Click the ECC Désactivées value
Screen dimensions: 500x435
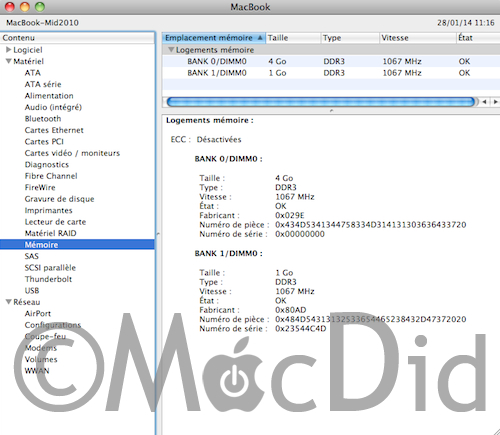(219, 140)
